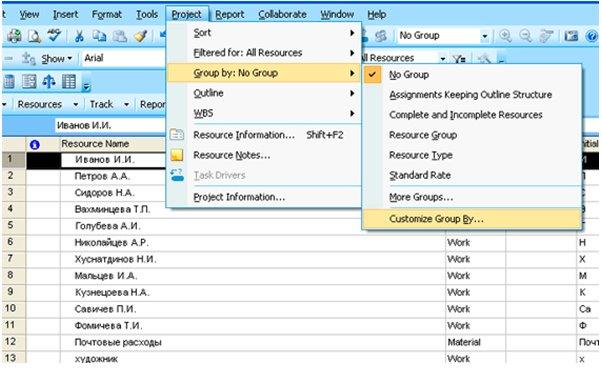Click Filtered for: All Resources entry
The width and height of the screenshot is (602, 371).
(x=264, y=53)
